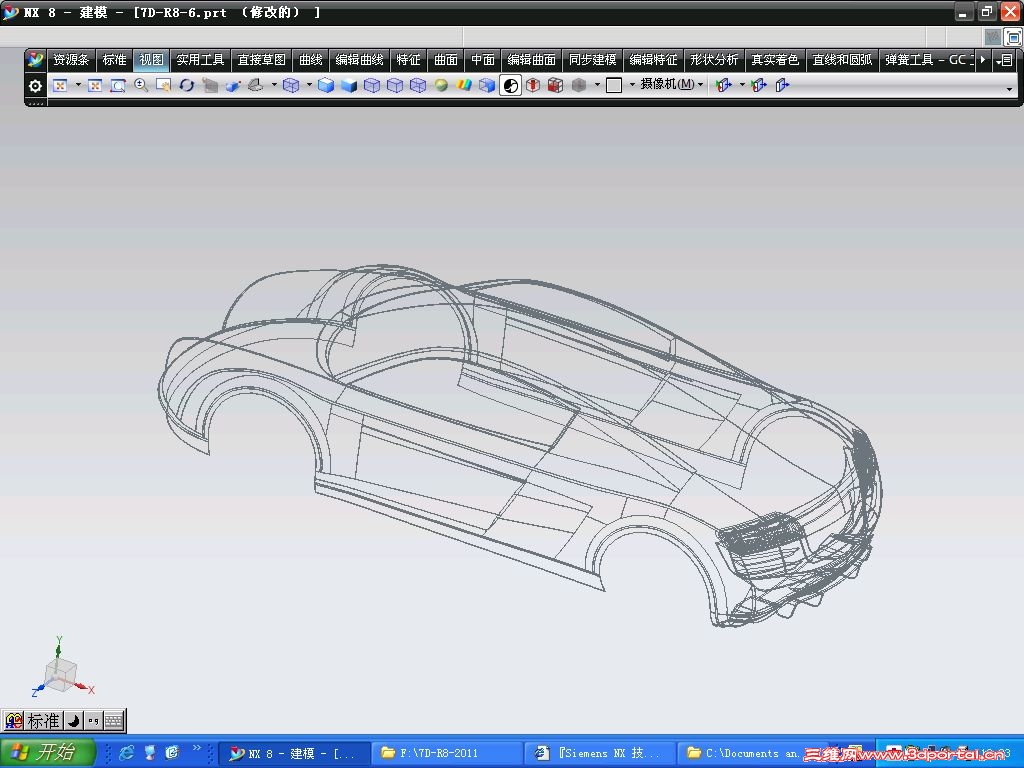Click the second clip section icon
The width and height of the screenshot is (1024, 768).
[758, 85]
